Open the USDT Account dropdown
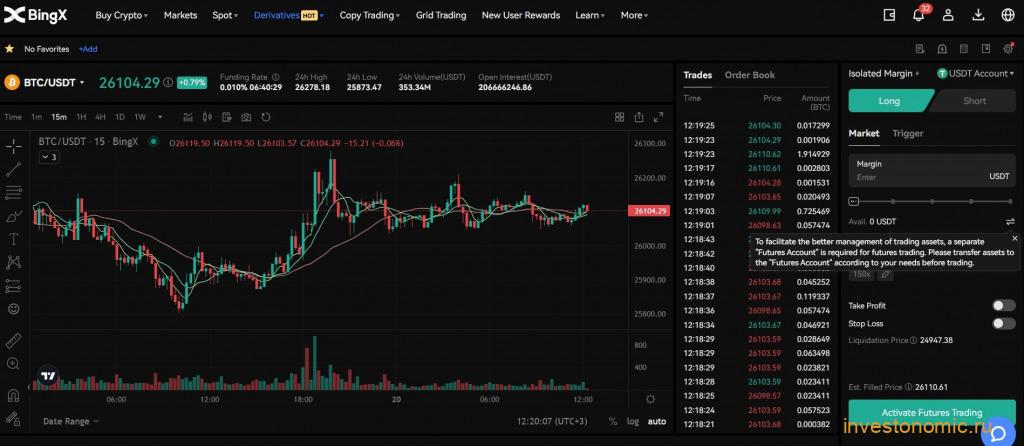Screen dimensions: 1024x446 [976, 74]
